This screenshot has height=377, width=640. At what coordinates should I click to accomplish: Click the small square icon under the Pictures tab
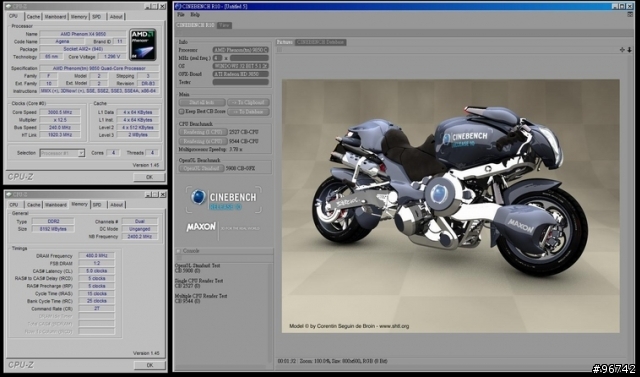click(x=280, y=50)
